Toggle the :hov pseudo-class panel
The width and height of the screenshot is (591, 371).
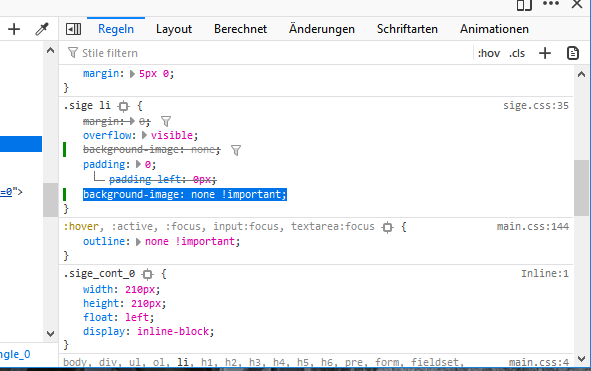[x=489, y=53]
